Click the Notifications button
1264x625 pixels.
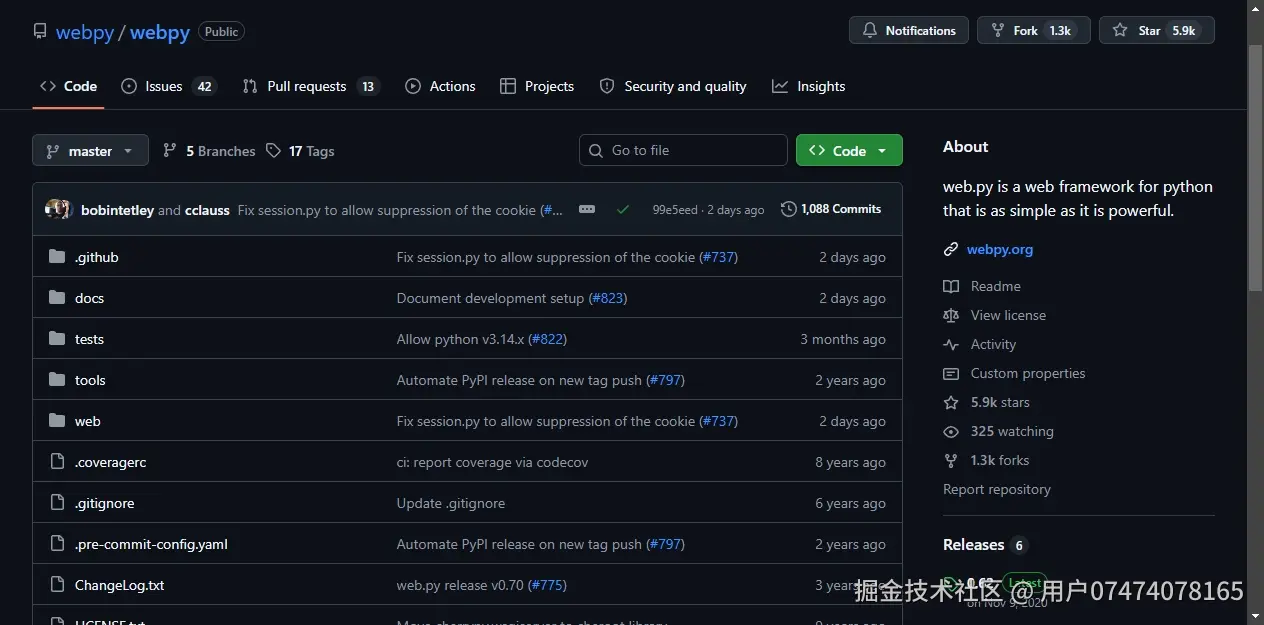click(909, 30)
